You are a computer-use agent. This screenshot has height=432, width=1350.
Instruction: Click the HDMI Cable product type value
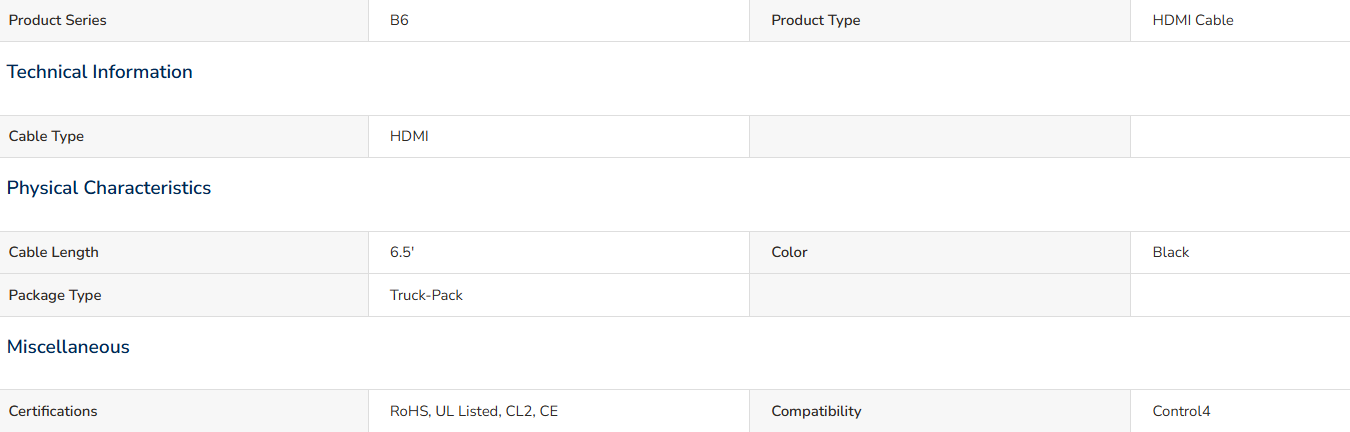click(1192, 20)
